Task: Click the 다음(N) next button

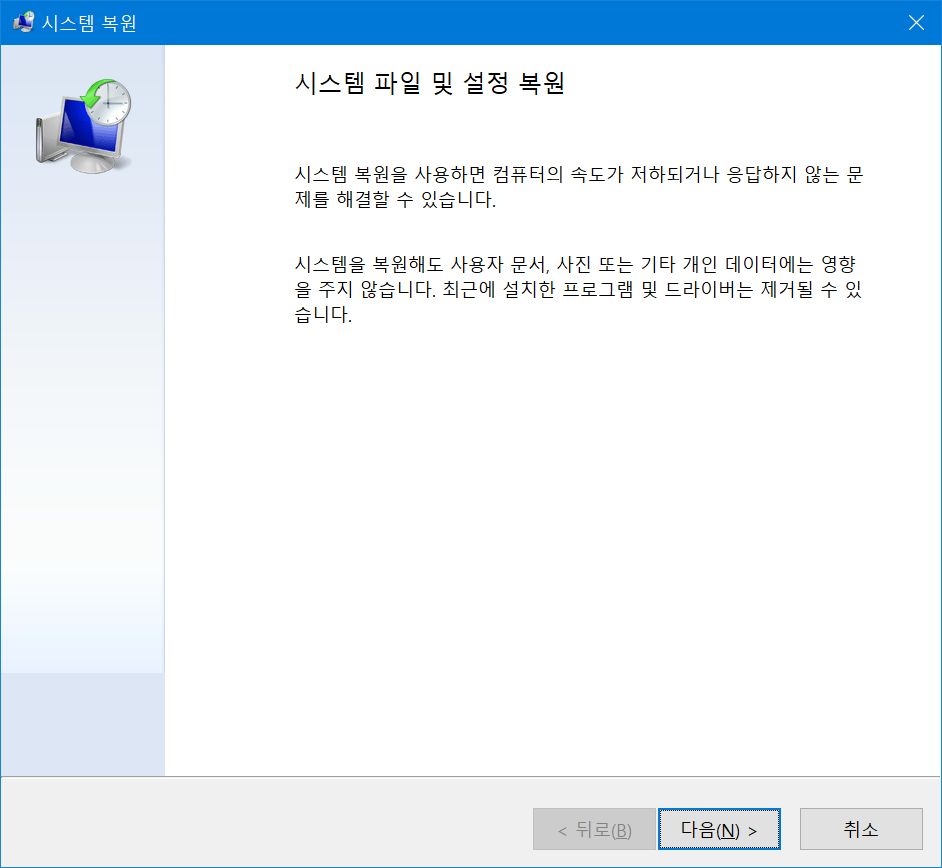Action: [x=719, y=829]
